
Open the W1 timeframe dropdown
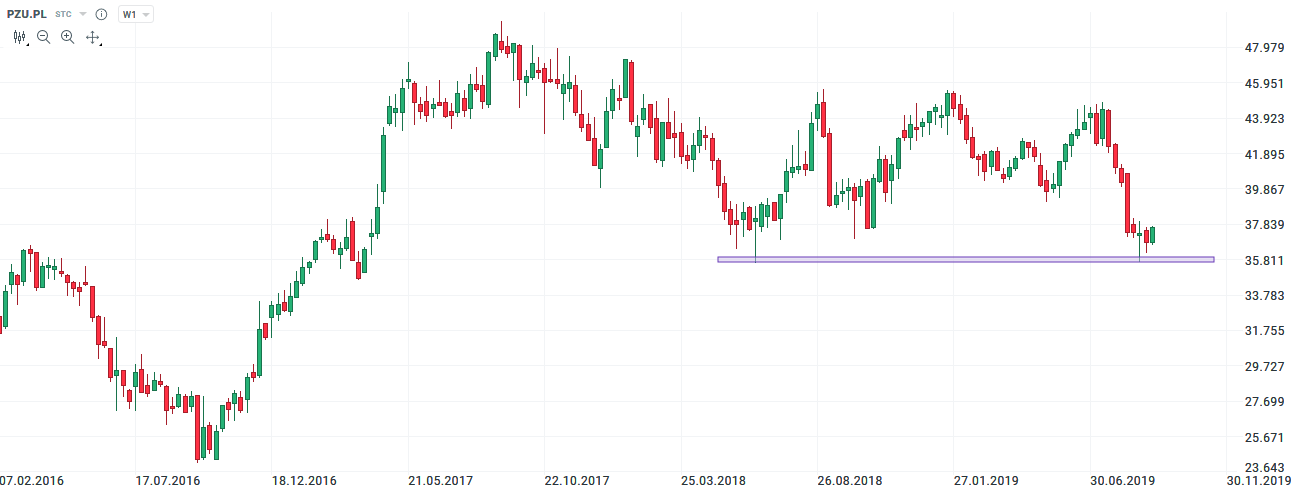coord(136,15)
